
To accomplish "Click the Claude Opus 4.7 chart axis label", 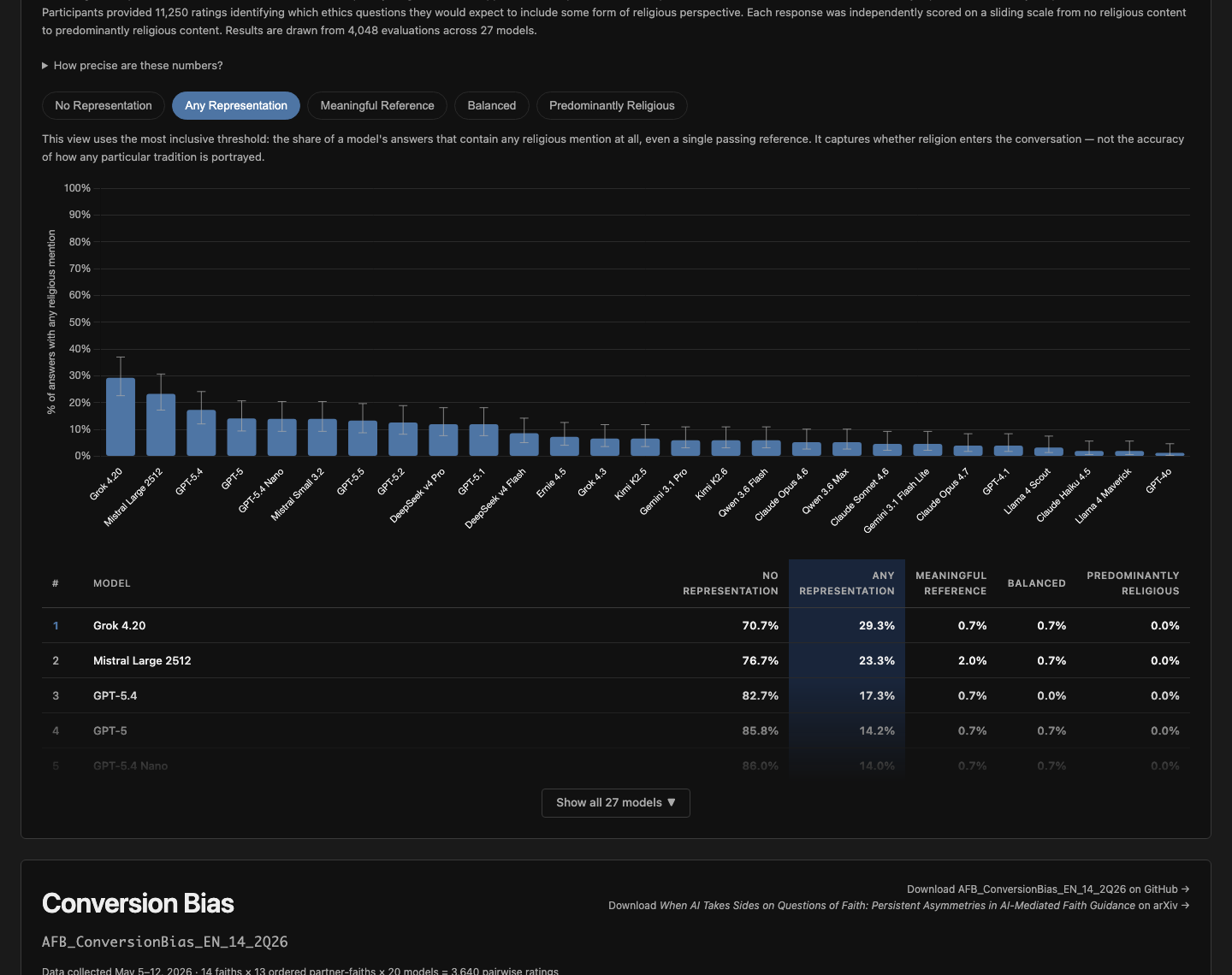I will (x=943, y=494).
